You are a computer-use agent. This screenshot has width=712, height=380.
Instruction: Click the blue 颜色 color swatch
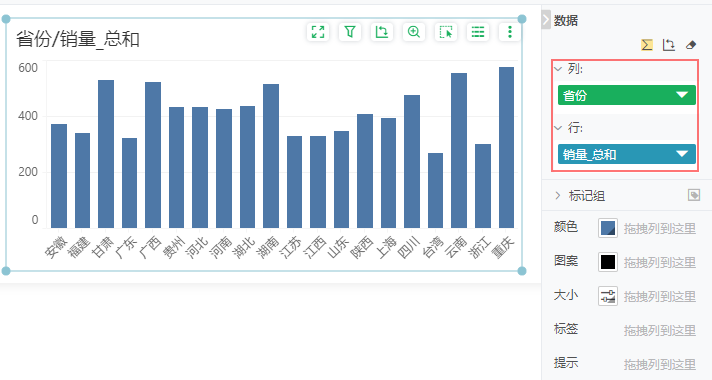[x=608, y=228]
